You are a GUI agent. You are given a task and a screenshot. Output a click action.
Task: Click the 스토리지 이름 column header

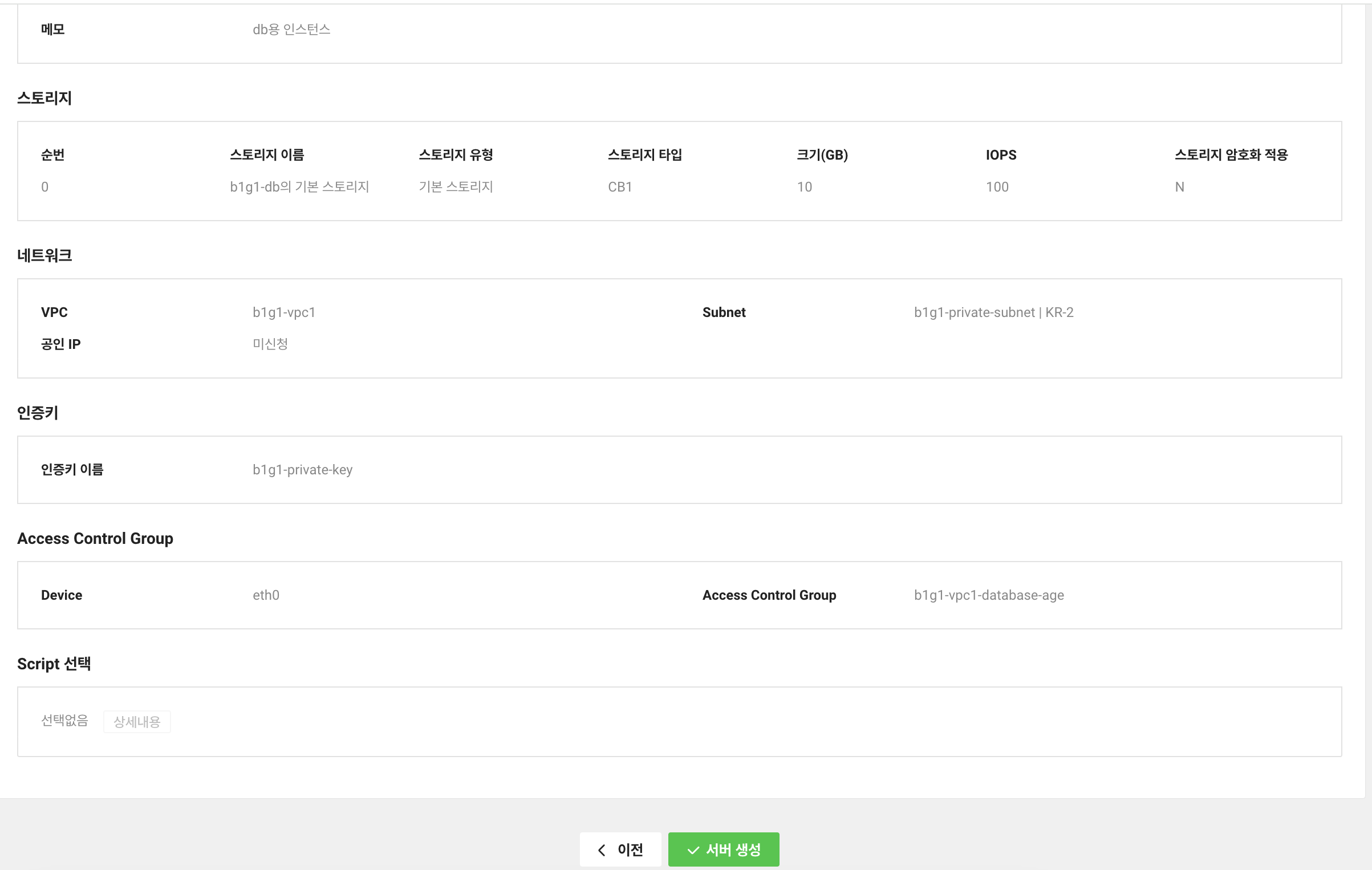[267, 155]
